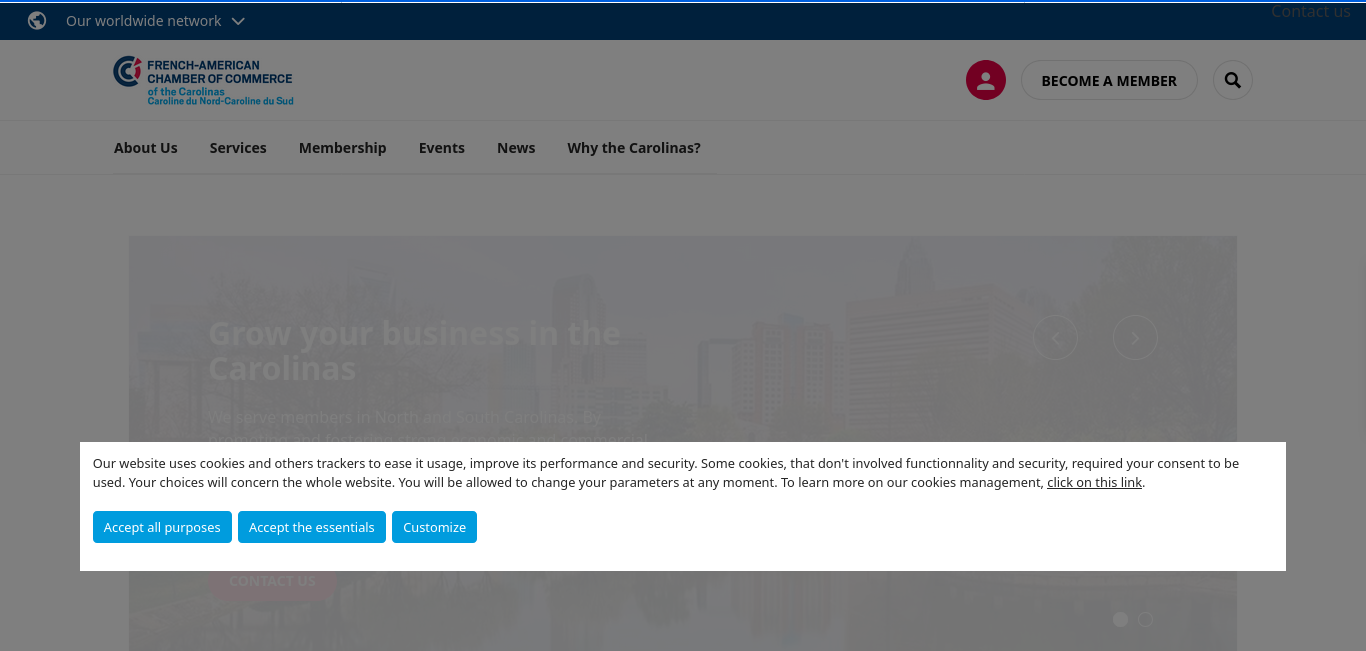Go to the previous carousel slide
The height and width of the screenshot is (651, 1366).
[x=1055, y=338]
